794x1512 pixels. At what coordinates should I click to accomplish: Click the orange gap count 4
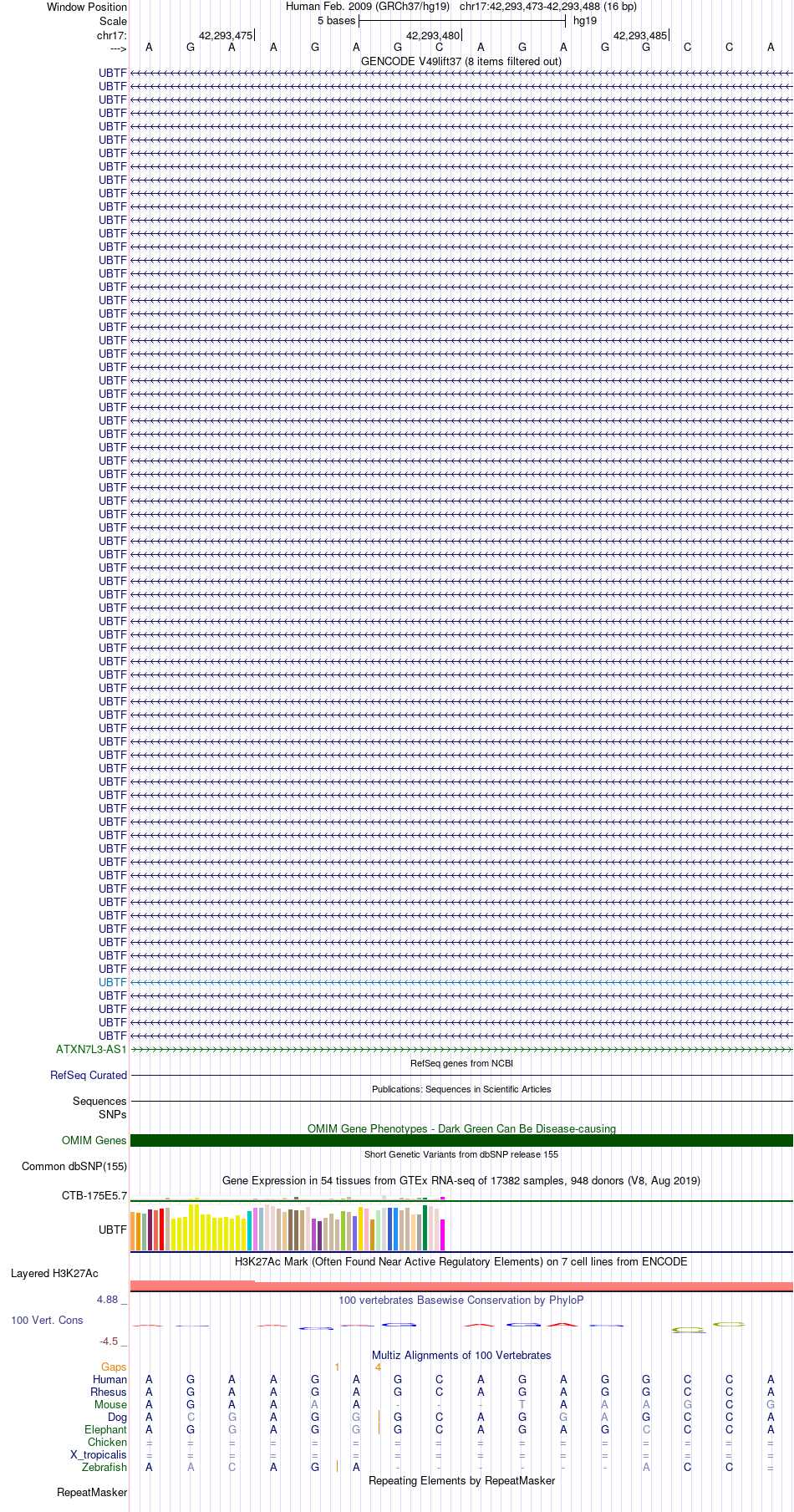click(378, 1367)
